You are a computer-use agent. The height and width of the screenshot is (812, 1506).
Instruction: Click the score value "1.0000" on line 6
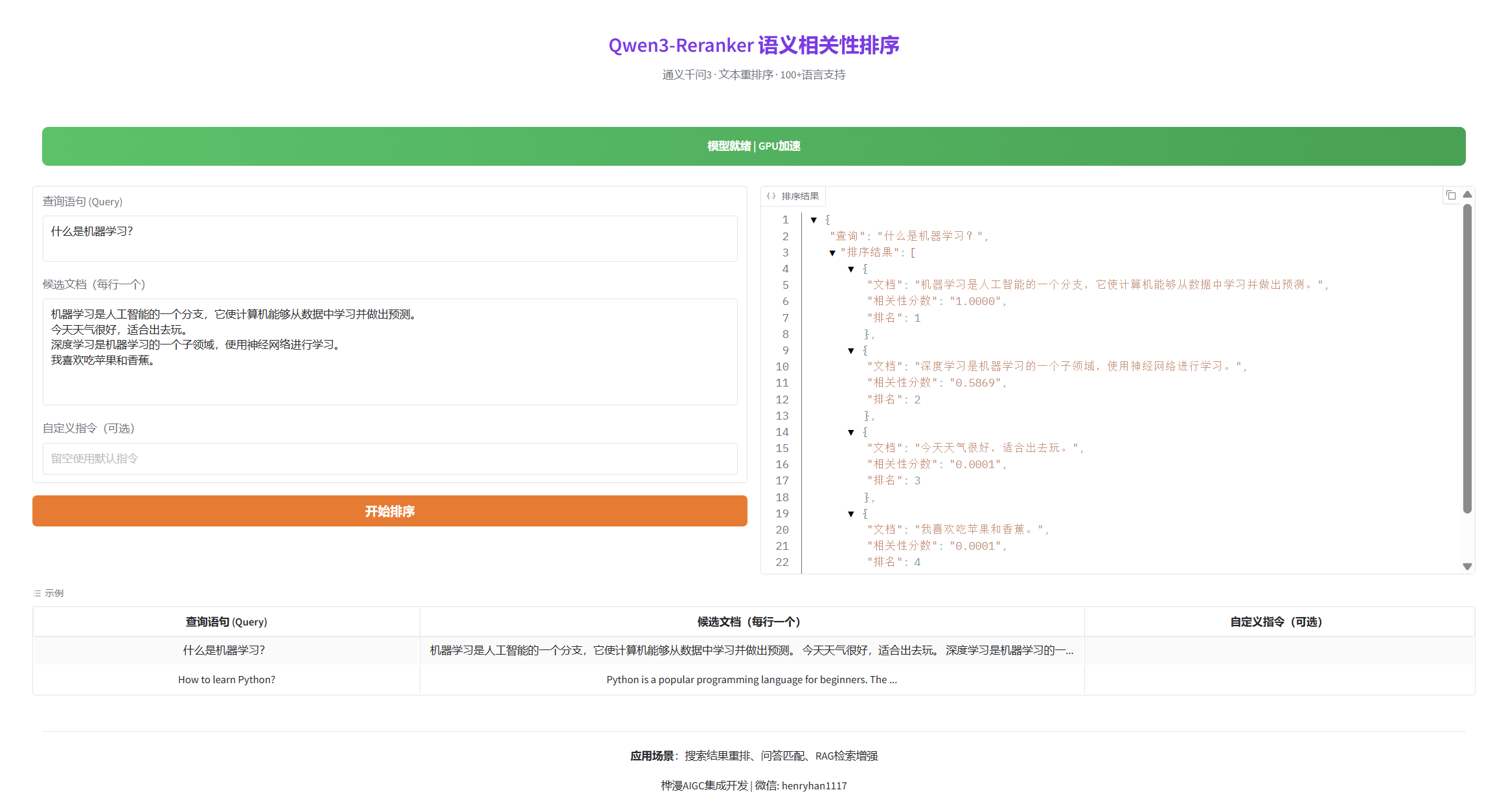coord(975,301)
